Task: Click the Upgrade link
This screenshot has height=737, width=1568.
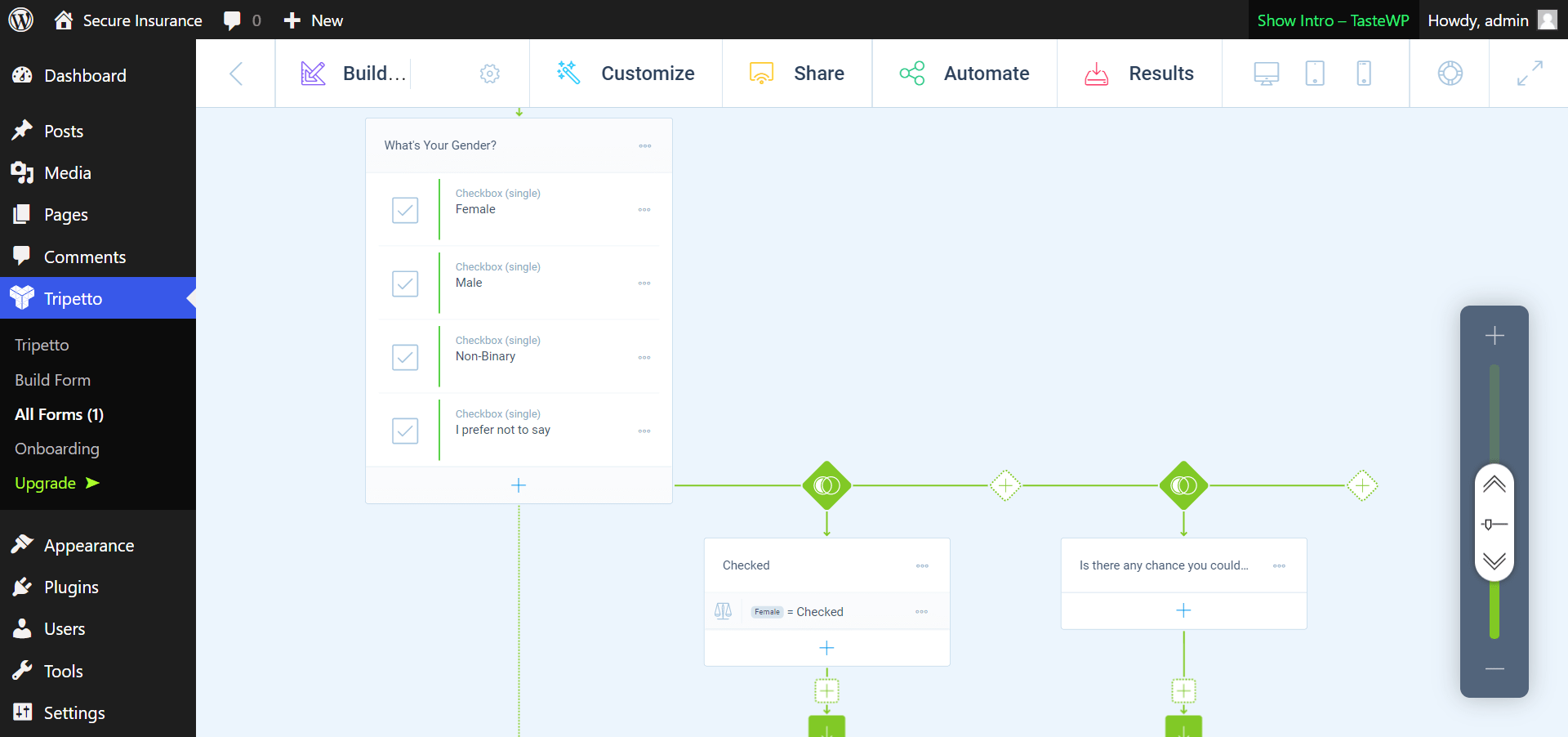Action: 56,483
